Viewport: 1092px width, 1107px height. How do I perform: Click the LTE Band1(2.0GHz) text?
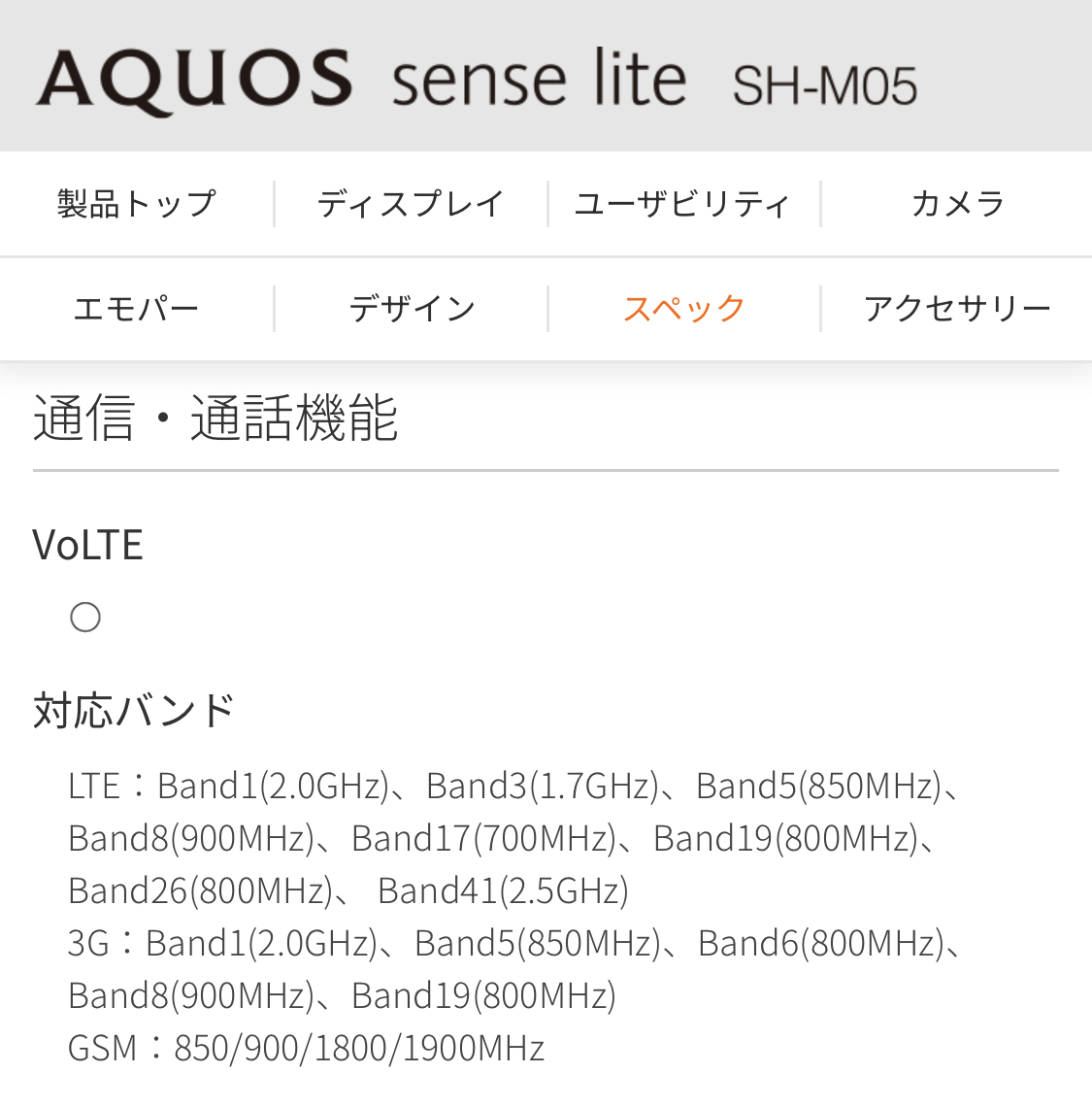(273, 786)
